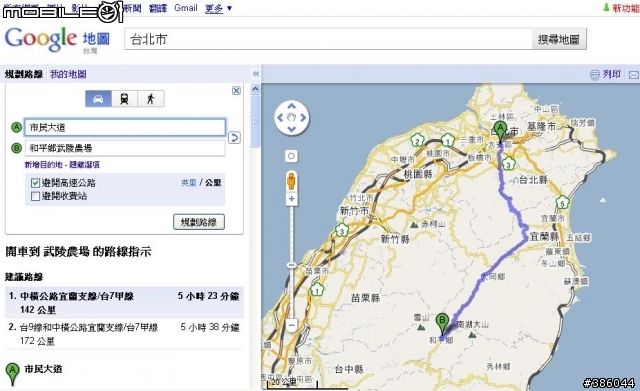Click the 宜蘭縣 label on the map
Viewport: 640px width, 391px height.
point(544,236)
